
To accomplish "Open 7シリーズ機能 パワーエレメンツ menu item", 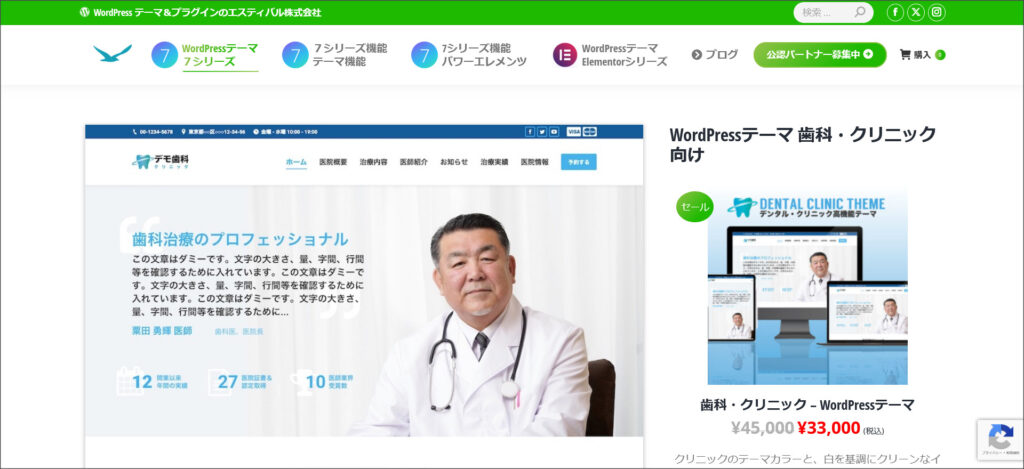I will pos(468,55).
